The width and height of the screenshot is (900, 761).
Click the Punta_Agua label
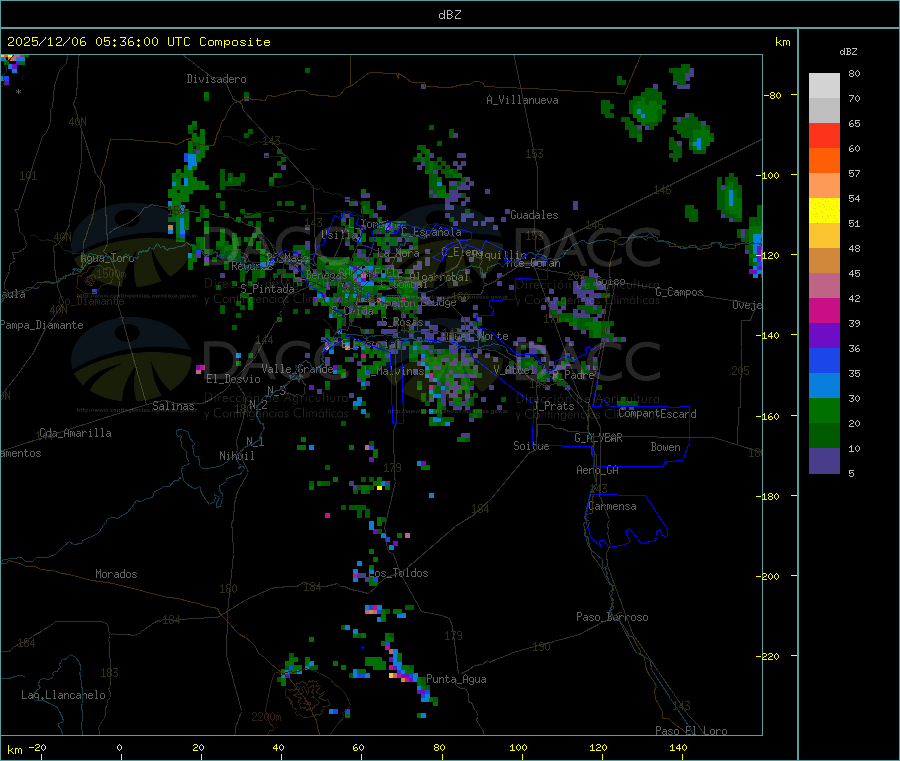[x=456, y=680]
